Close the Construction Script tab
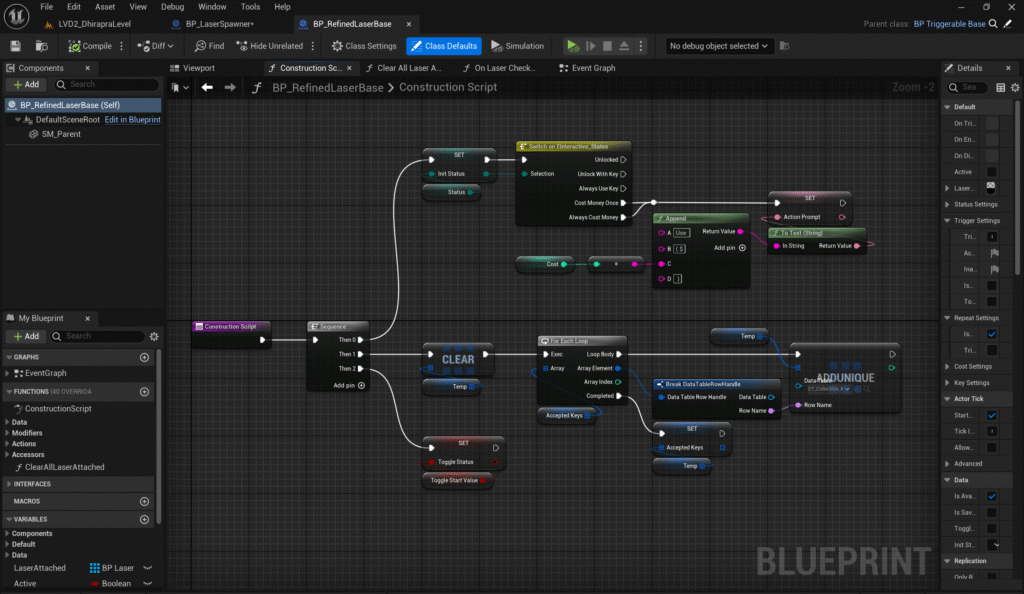The image size is (1024, 594). [349, 68]
